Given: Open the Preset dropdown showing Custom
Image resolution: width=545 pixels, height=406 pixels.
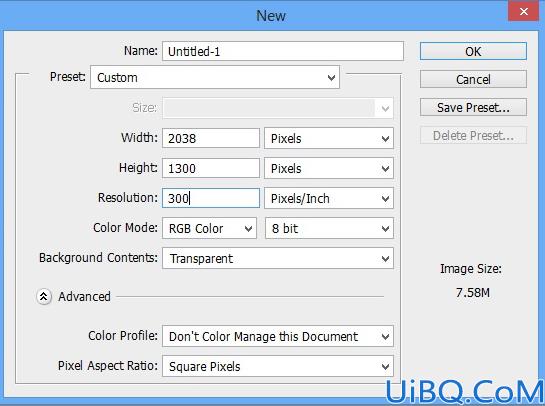Looking at the screenshot, I should (215, 77).
